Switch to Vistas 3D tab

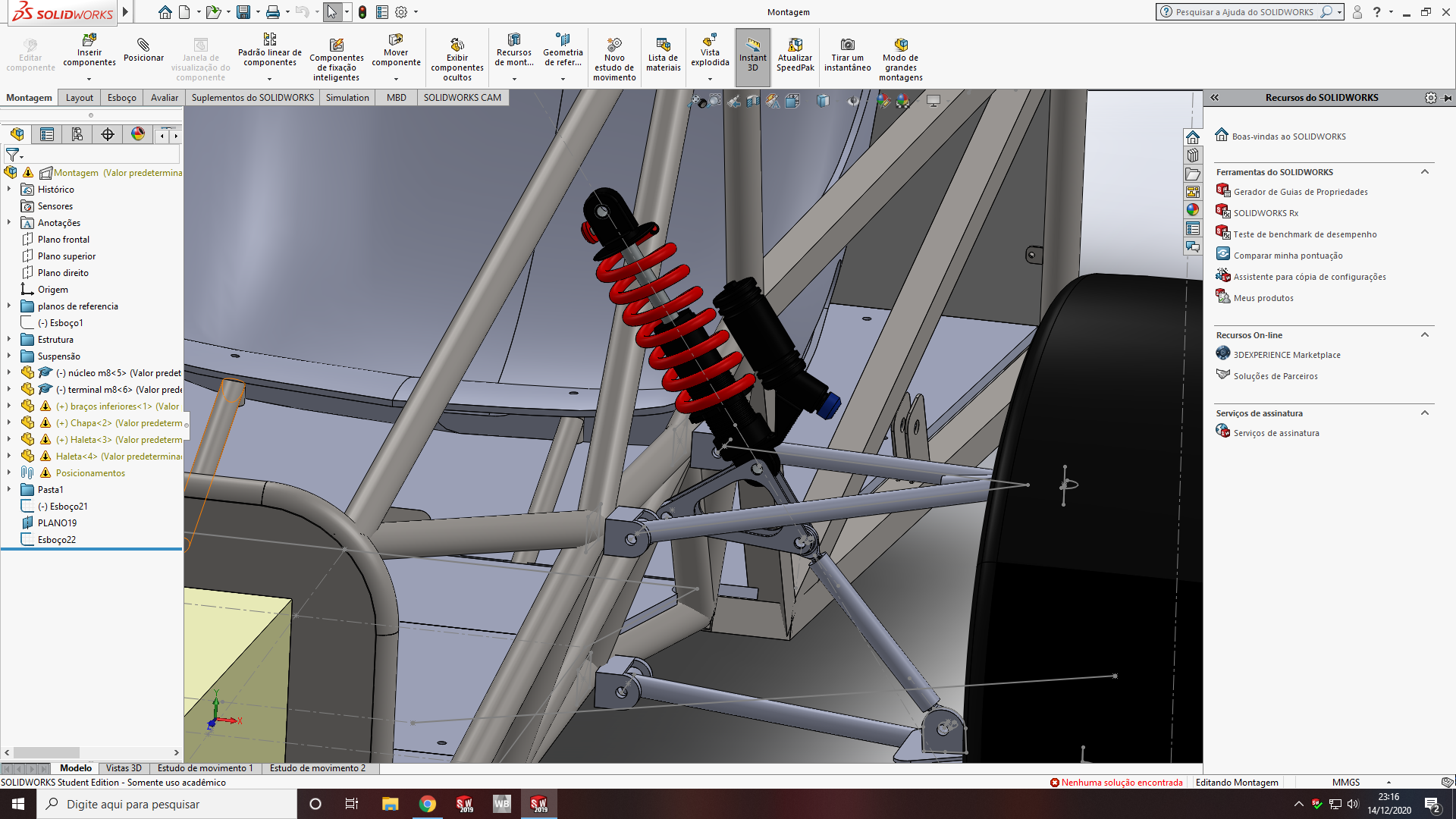pos(124,768)
